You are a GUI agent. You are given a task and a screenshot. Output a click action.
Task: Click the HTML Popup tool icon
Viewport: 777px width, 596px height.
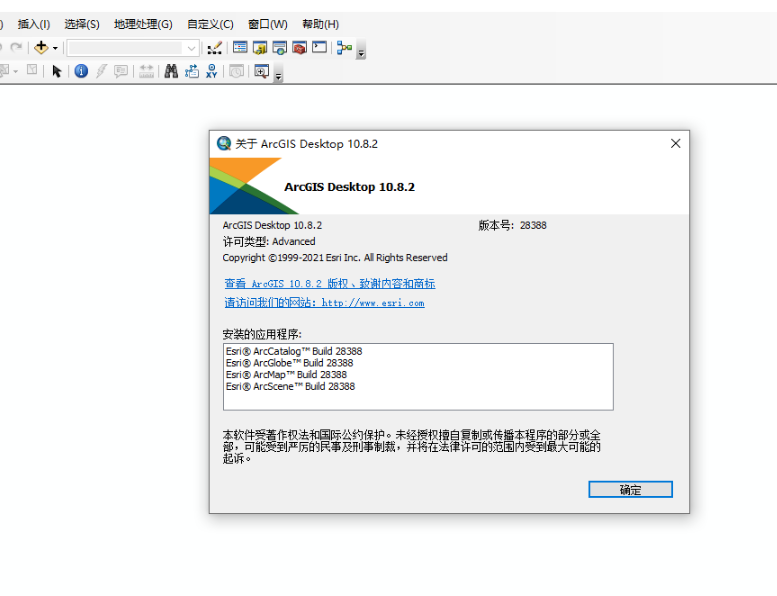121,71
